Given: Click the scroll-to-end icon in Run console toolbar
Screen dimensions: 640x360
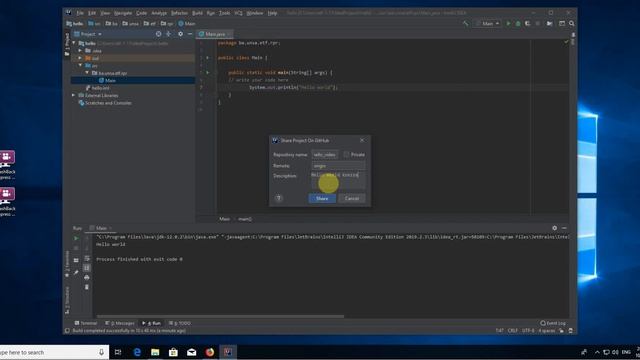Looking at the screenshot, I should click(87, 268).
